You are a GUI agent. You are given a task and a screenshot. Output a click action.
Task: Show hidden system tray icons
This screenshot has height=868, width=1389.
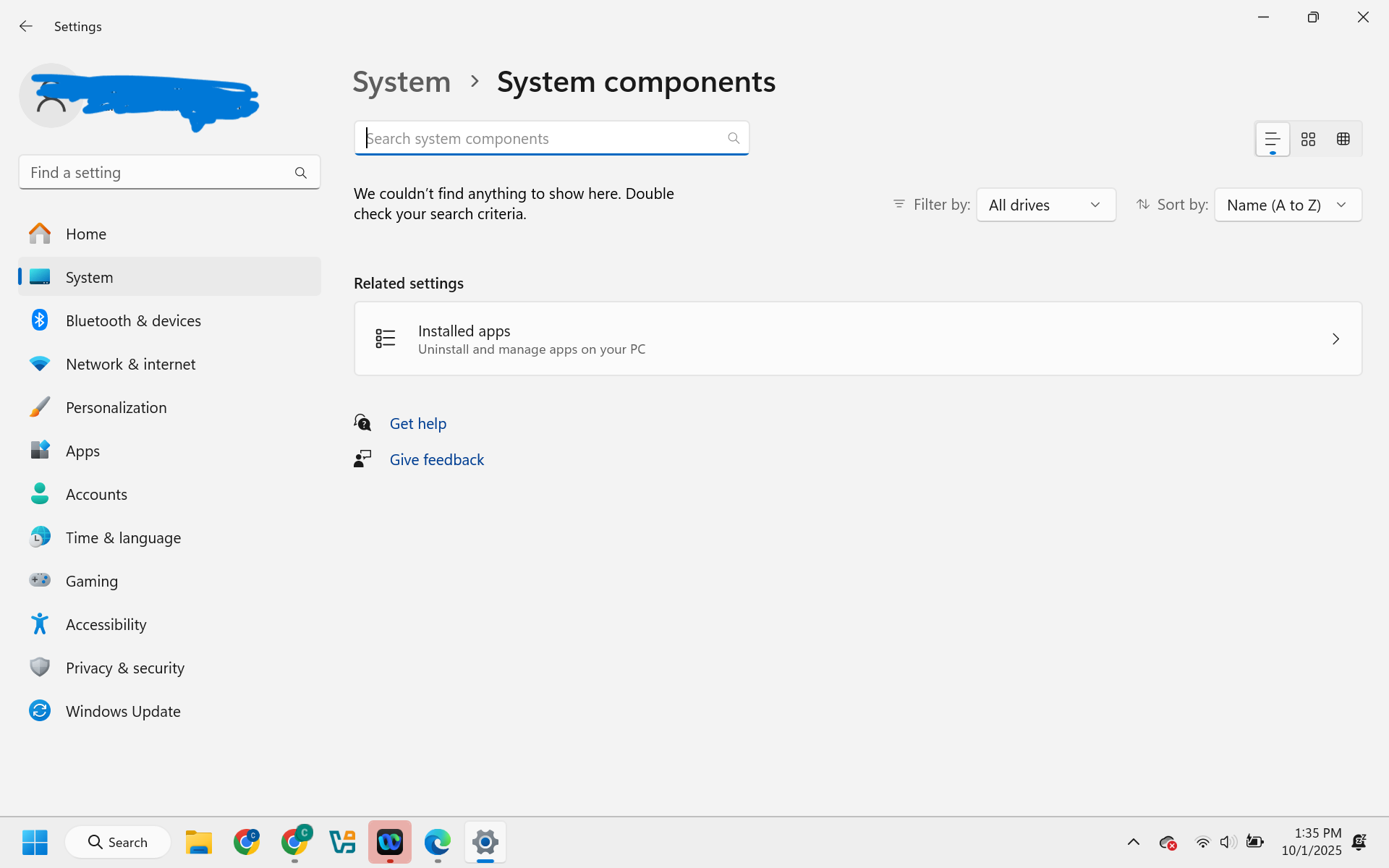pyautogui.click(x=1134, y=842)
